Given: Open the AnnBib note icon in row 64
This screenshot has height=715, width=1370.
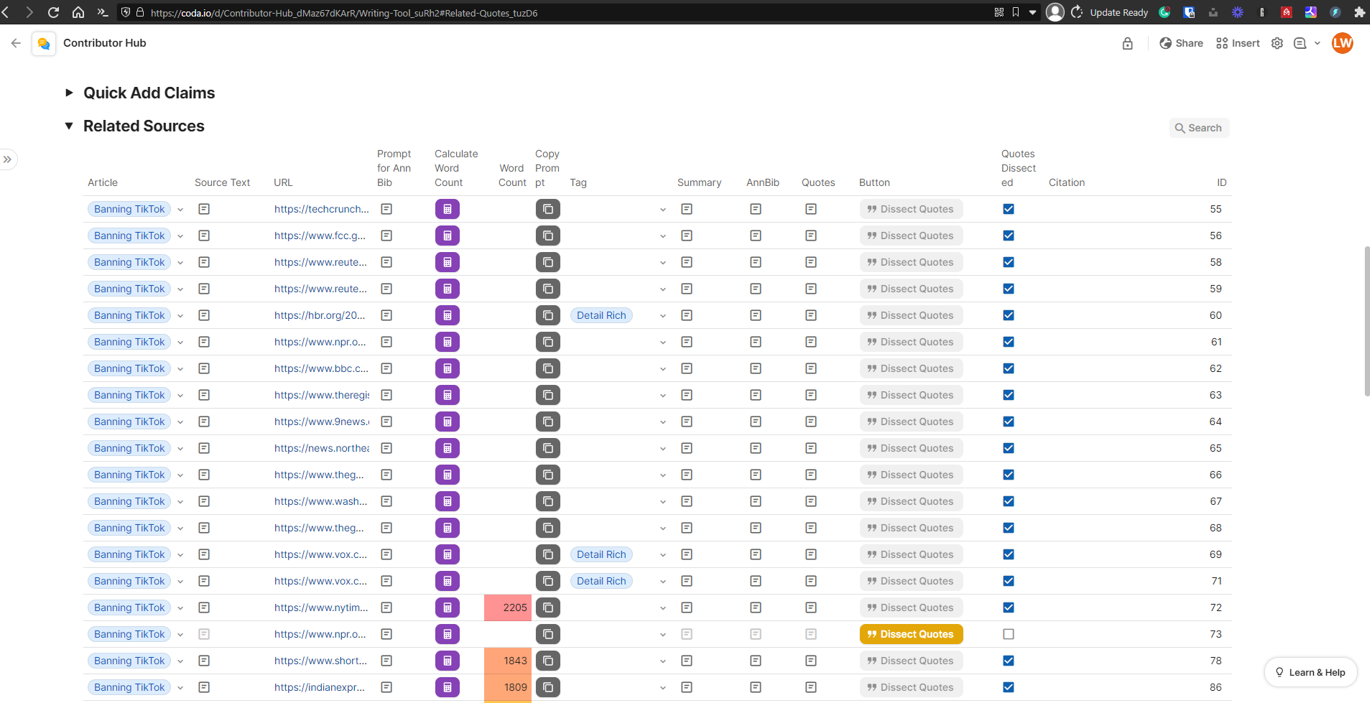Looking at the screenshot, I should coord(756,422).
